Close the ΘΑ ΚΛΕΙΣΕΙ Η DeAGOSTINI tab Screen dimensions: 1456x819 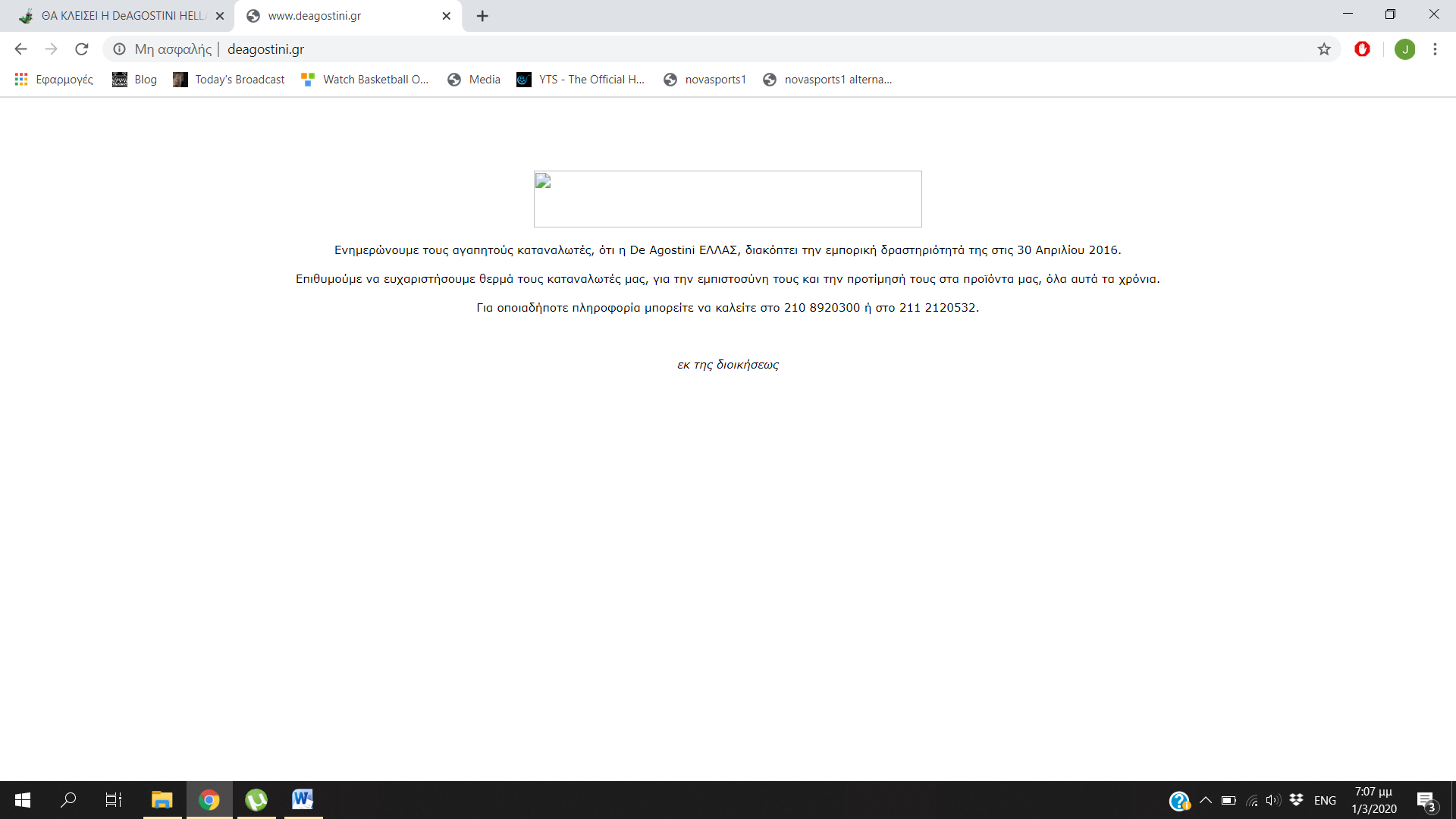(220, 16)
